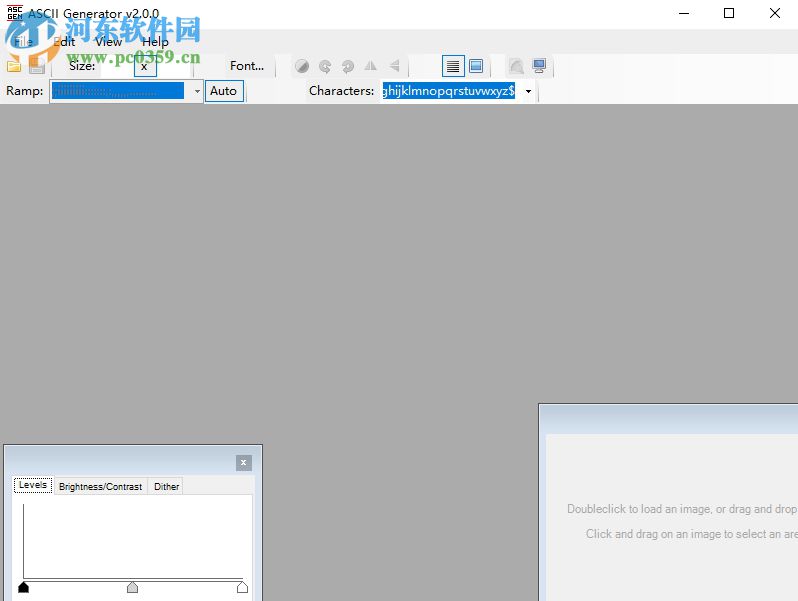Click the Auto ramp button
798x601 pixels.
pyautogui.click(x=224, y=91)
